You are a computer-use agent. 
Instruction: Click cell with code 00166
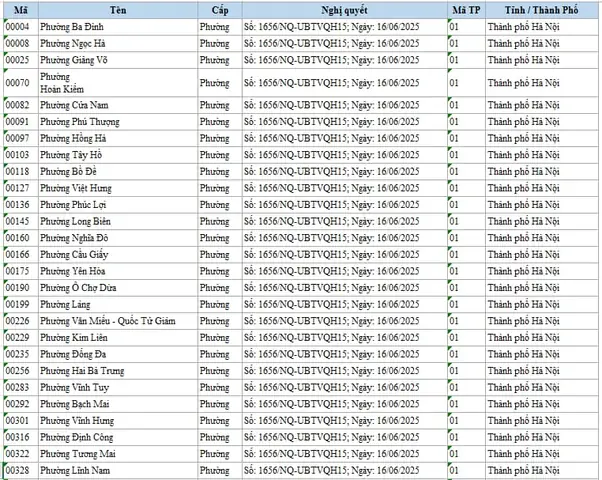[21, 255]
